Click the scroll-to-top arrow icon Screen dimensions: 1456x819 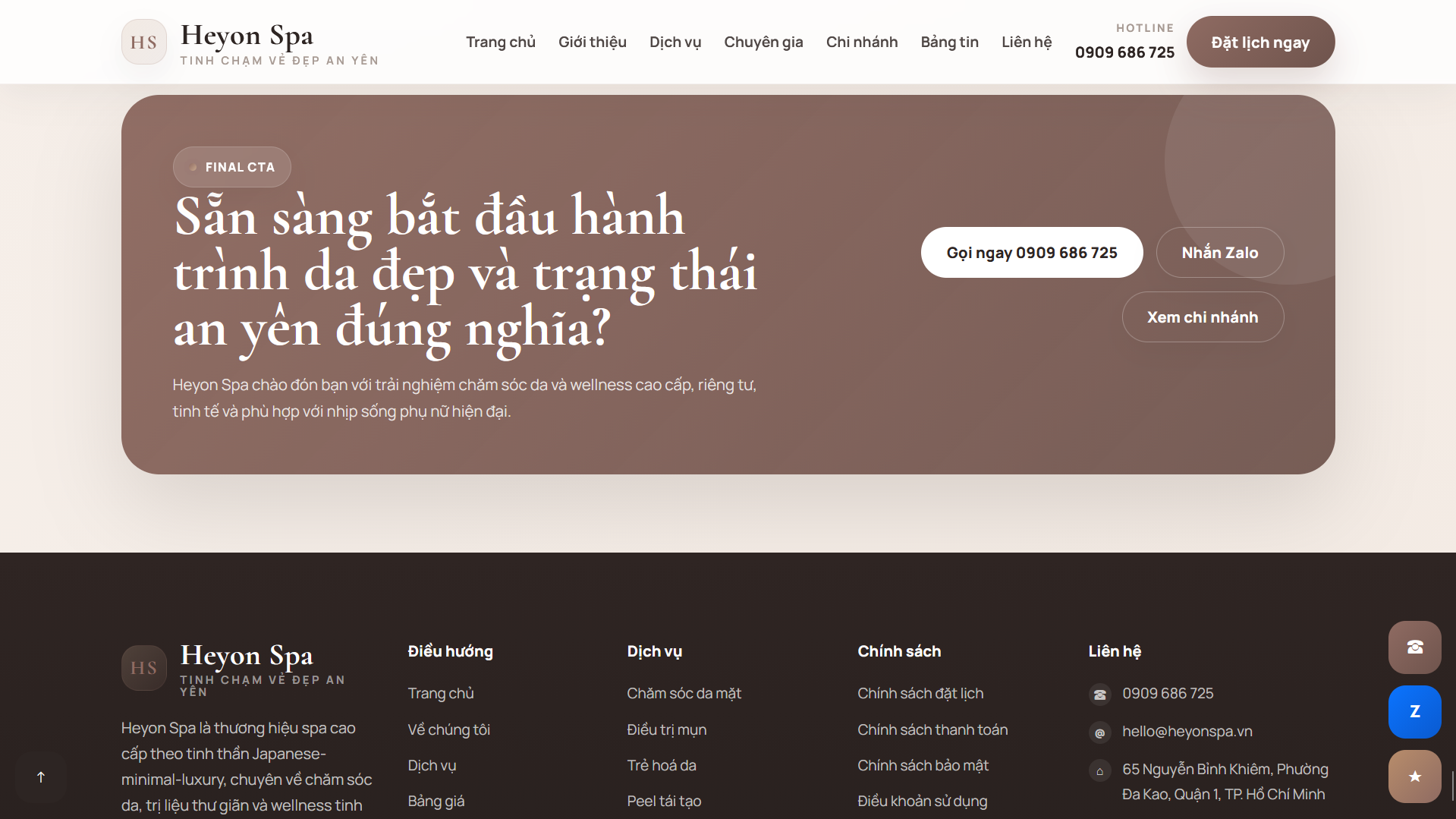point(39,776)
